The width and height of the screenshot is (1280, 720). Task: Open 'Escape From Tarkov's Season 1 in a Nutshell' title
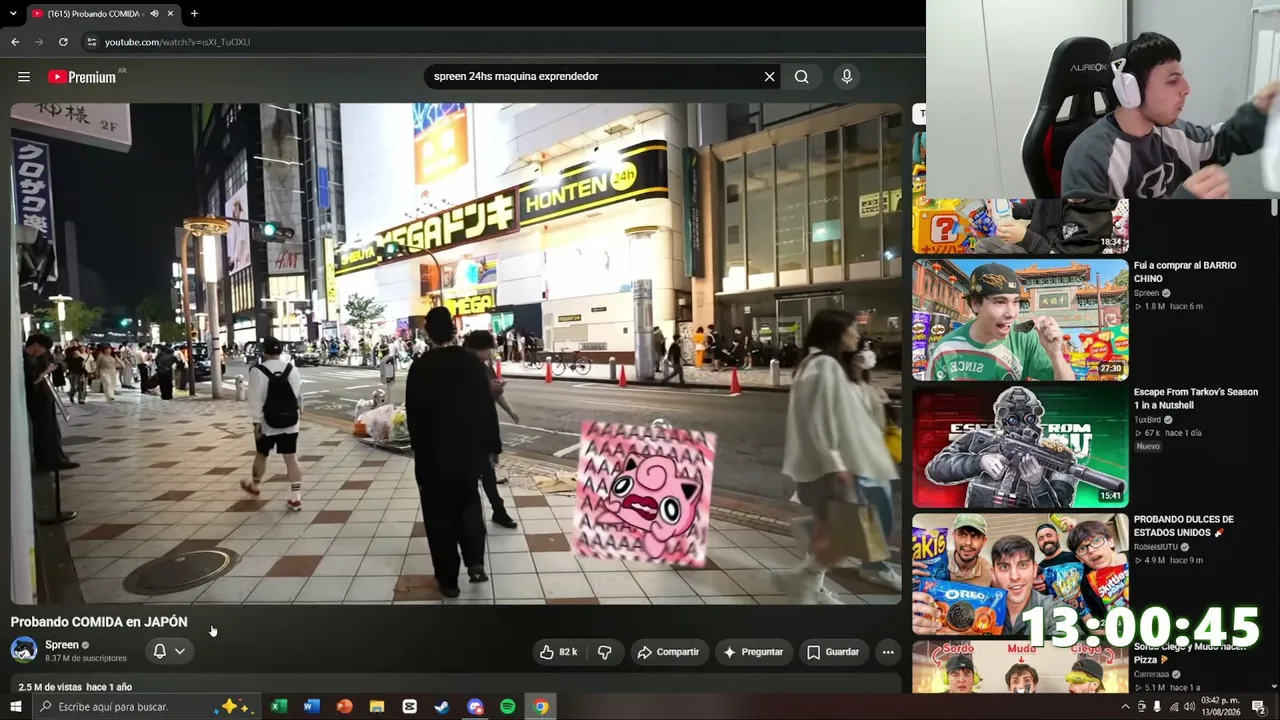[1196, 399]
